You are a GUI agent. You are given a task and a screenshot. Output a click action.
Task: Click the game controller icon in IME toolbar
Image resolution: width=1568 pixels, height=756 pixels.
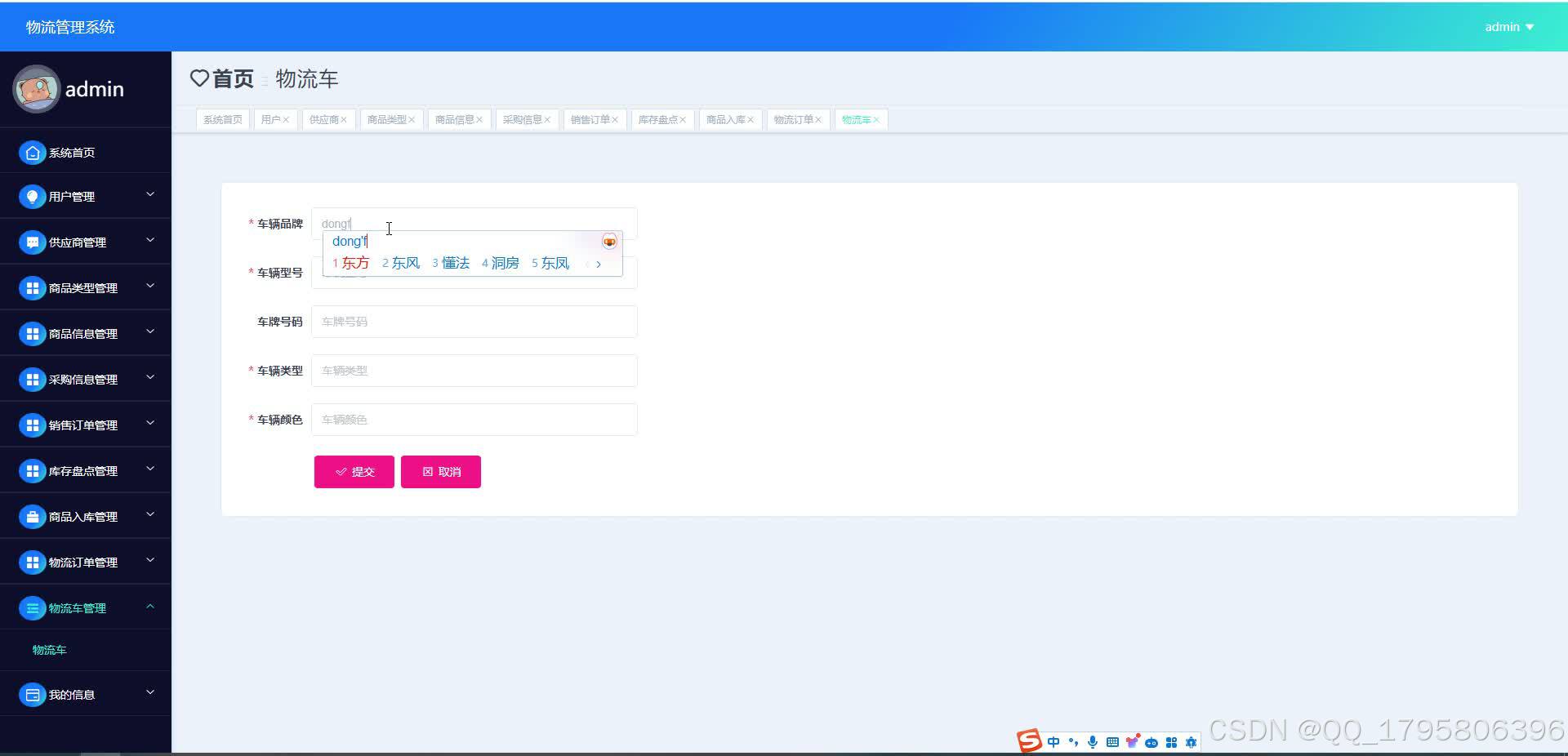coord(1151,743)
